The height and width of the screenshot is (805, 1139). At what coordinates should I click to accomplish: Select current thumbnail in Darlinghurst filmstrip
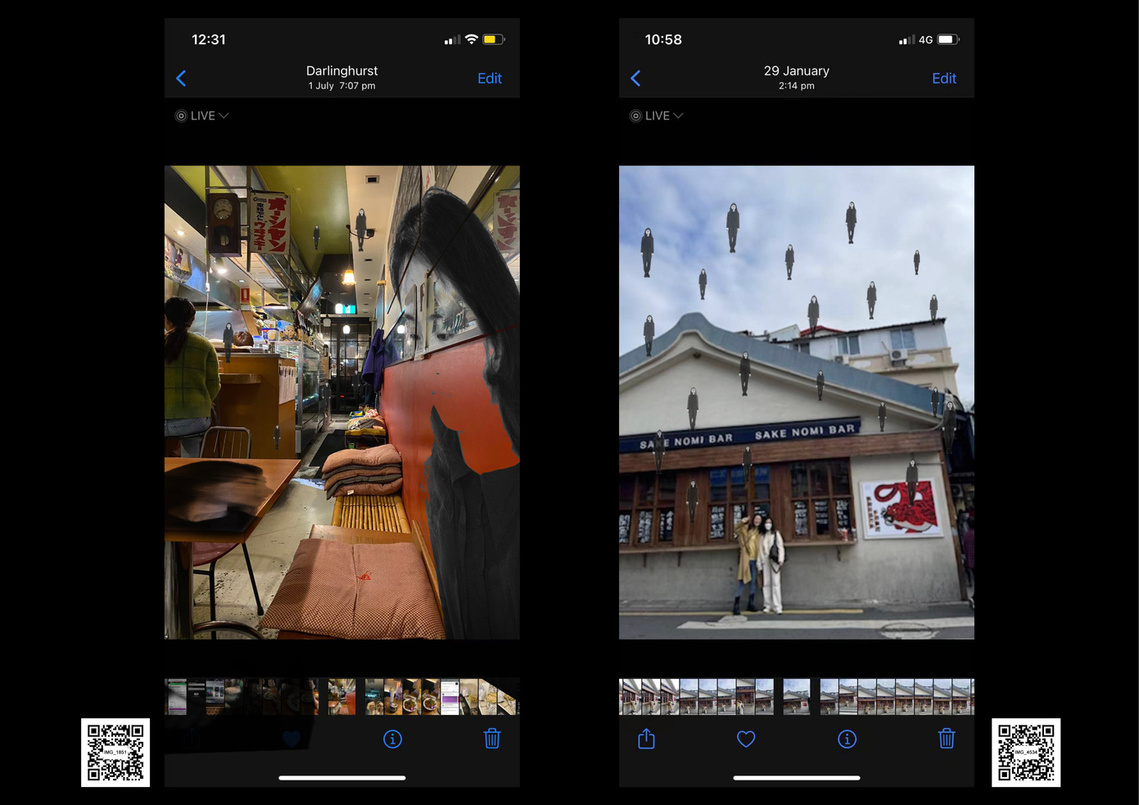[341, 697]
